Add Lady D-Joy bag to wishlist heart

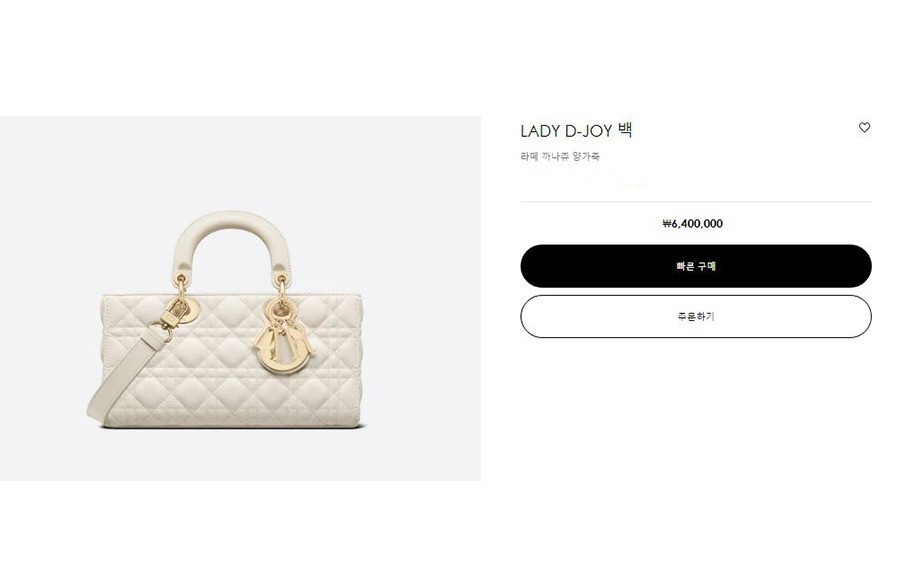pyautogui.click(x=864, y=127)
